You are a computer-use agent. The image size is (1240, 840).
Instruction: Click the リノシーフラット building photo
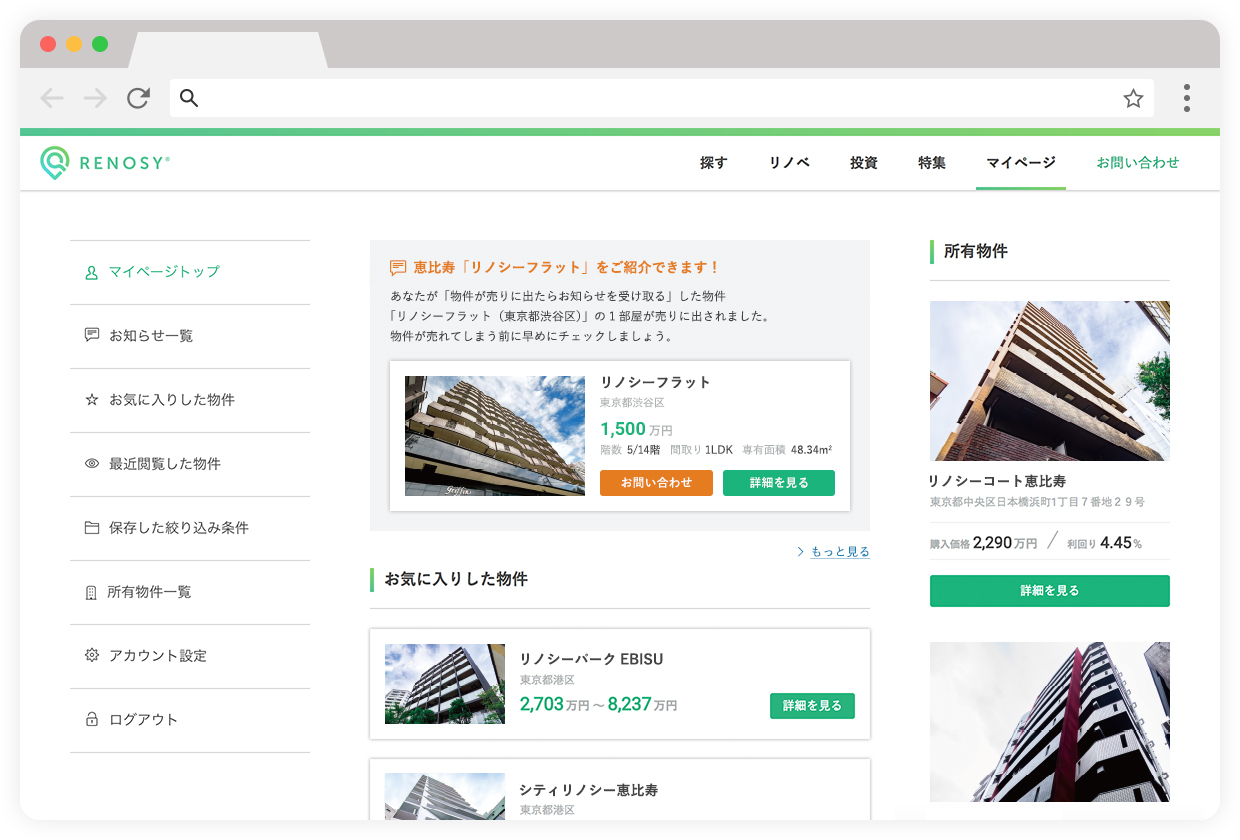click(x=495, y=436)
